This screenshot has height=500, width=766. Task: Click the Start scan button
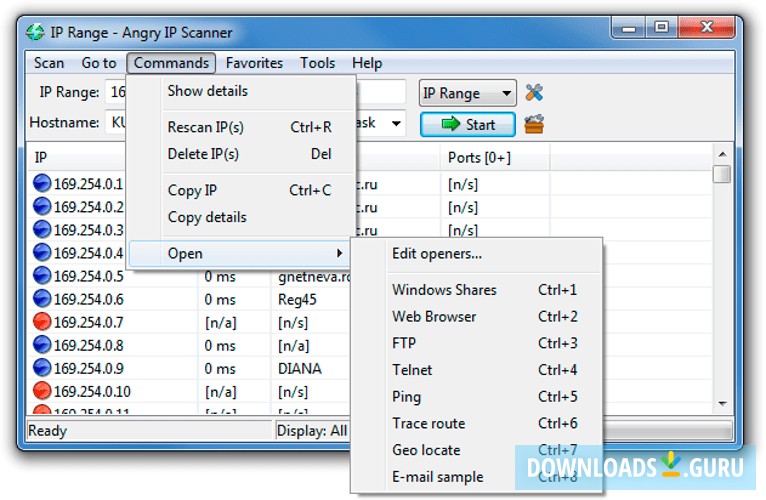pos(468,124)
